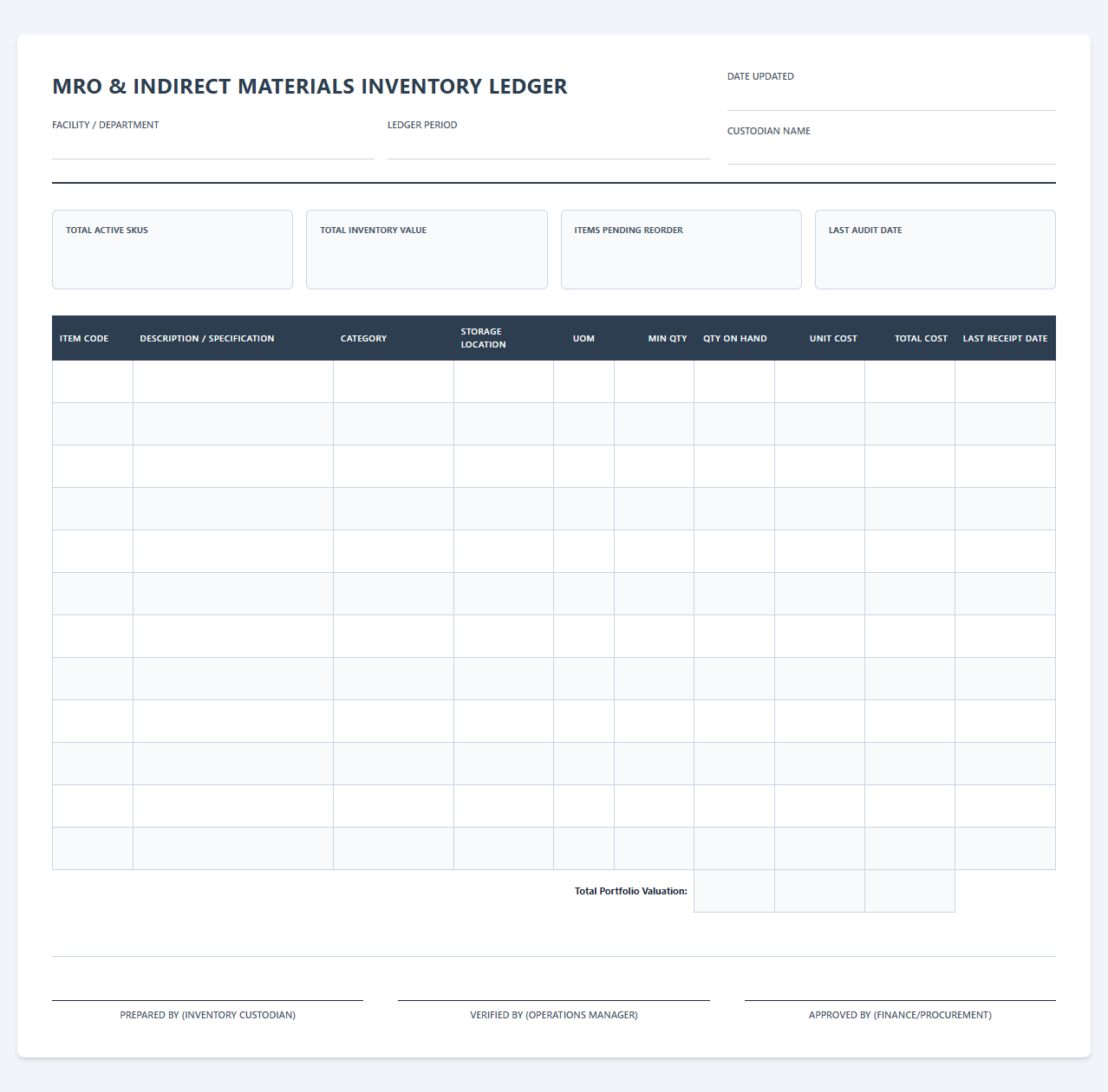Image resolution: width=1108 pixels, height=1092 pixels.
Task: Click the MRO & Indirect Materials ledger title
Action: click(310, 87)
